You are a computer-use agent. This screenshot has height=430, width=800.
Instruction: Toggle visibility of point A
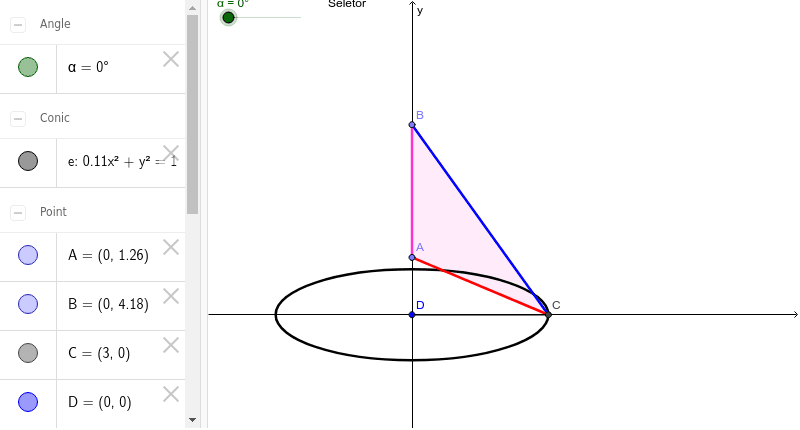[x=28, y=255]
